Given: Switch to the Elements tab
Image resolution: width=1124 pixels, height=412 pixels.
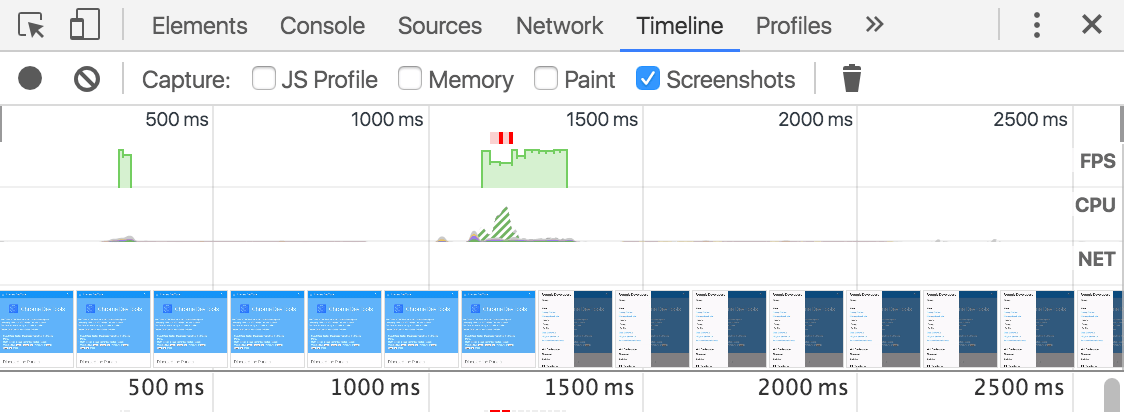Looking at the screenshot, I should [199, 26].
